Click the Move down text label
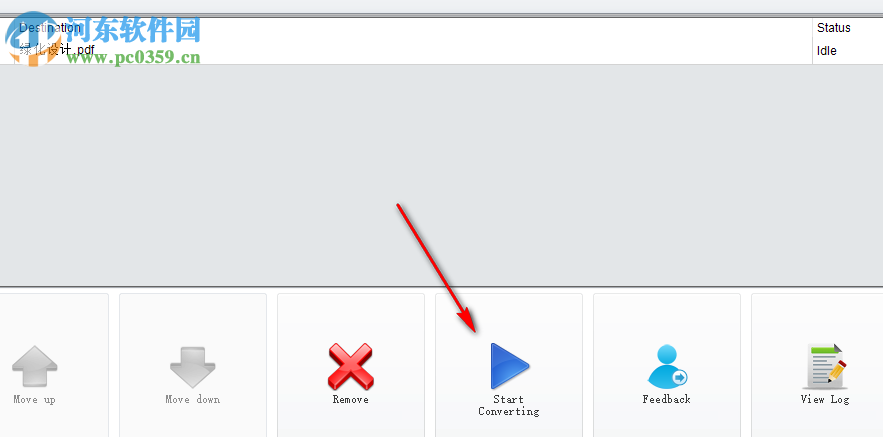 coord(193,399)
